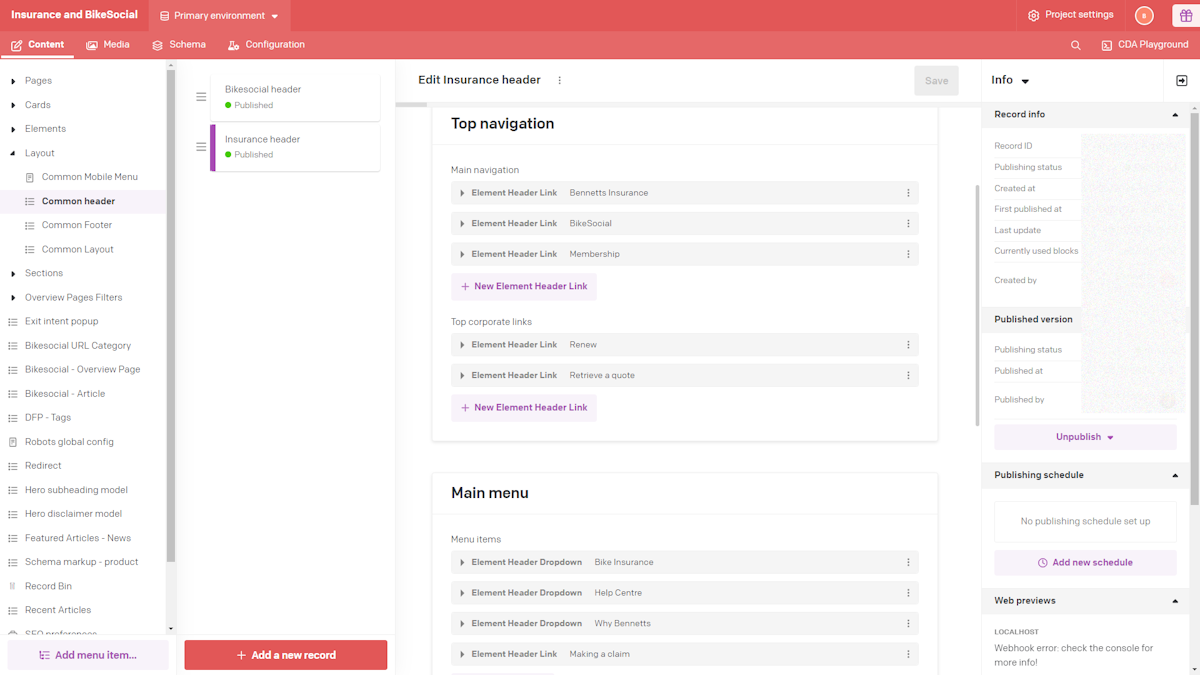Switch to the Schema tab
Viewport: 1200px width, 675px height.
[x=179, y=45]
